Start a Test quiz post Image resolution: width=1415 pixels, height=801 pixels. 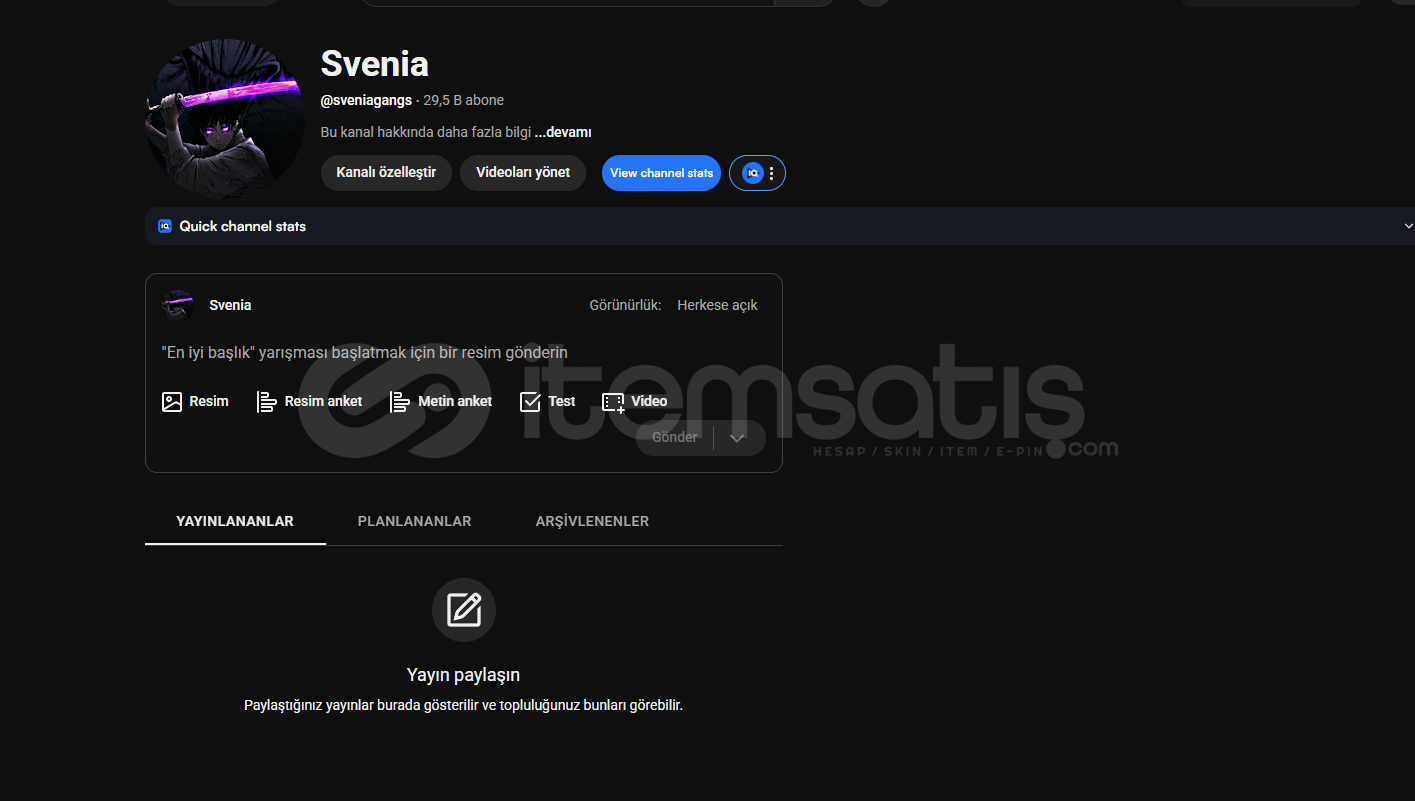(x=548, y=401)
